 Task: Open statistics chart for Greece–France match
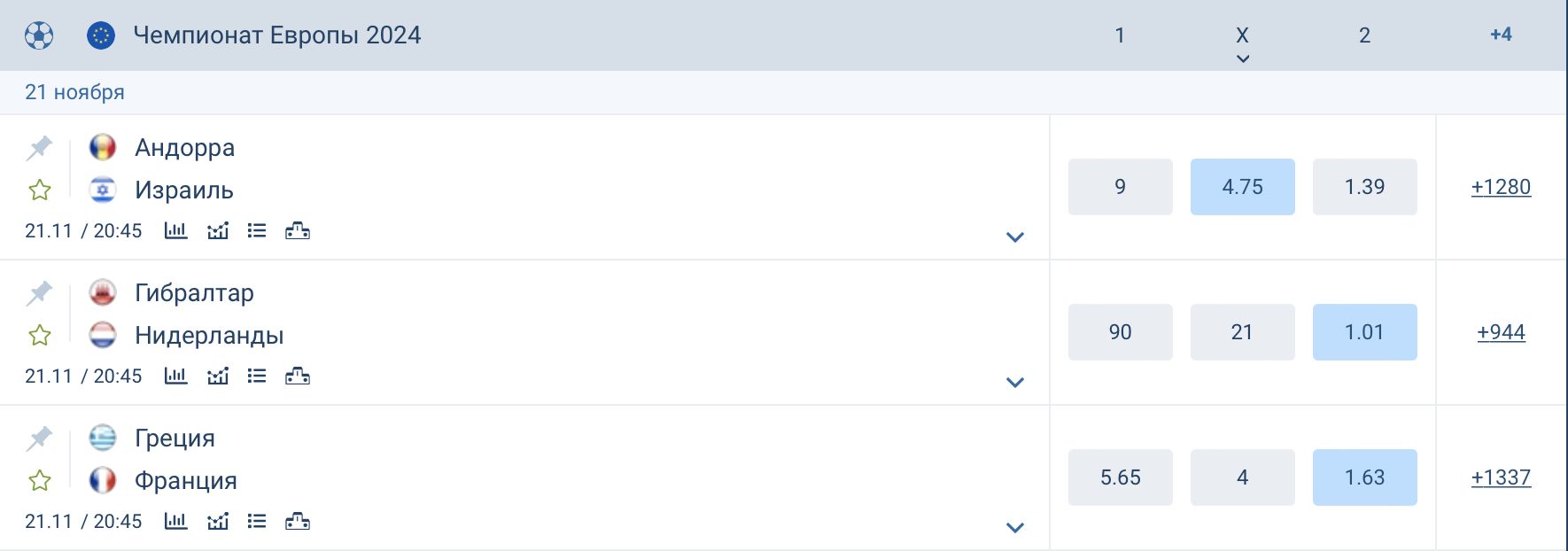pyautogui.click(x=175, y=522)
